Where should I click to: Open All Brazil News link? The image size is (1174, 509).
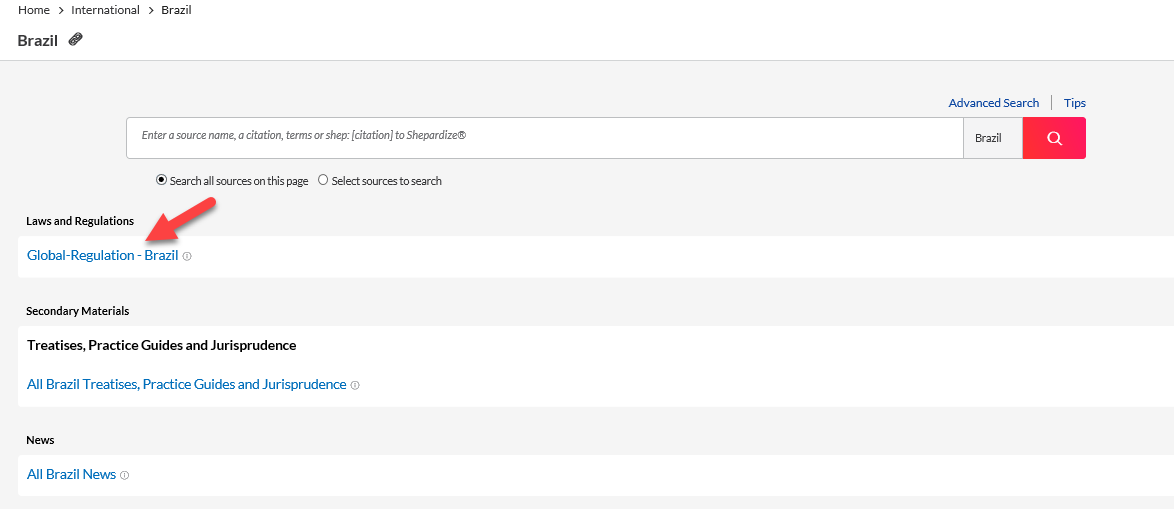(x=71, y=475)
